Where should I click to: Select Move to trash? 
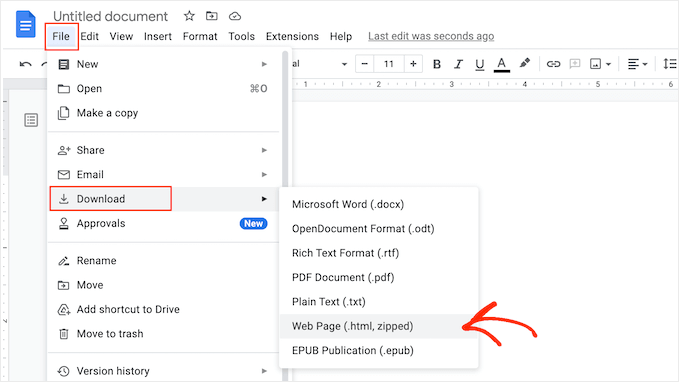pos(163,334)
